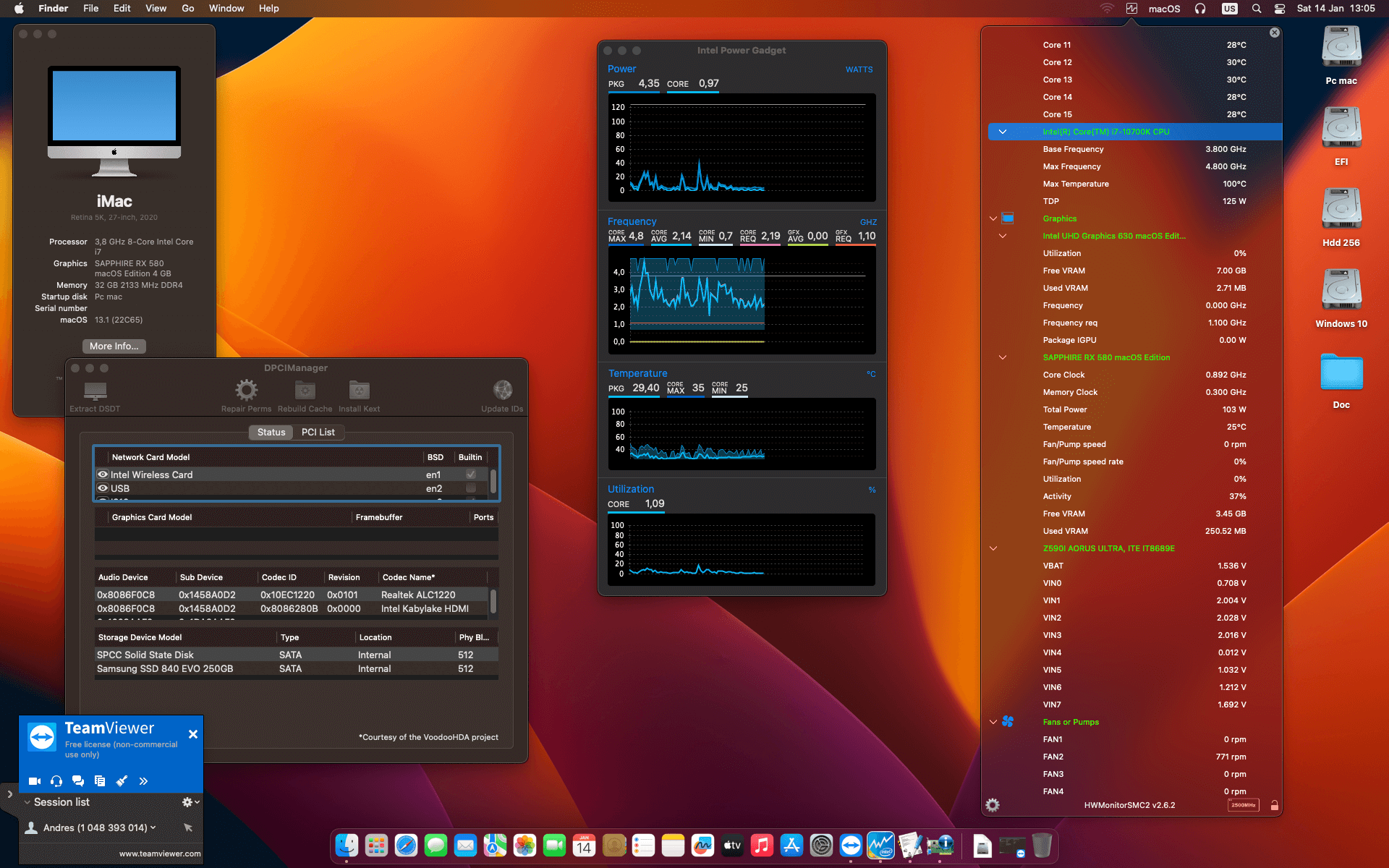The width and height of the screenshot is (1389, 868).
Task: Open TeamViewer whiteboard brush icon
Action: click(x=122, y=781)
